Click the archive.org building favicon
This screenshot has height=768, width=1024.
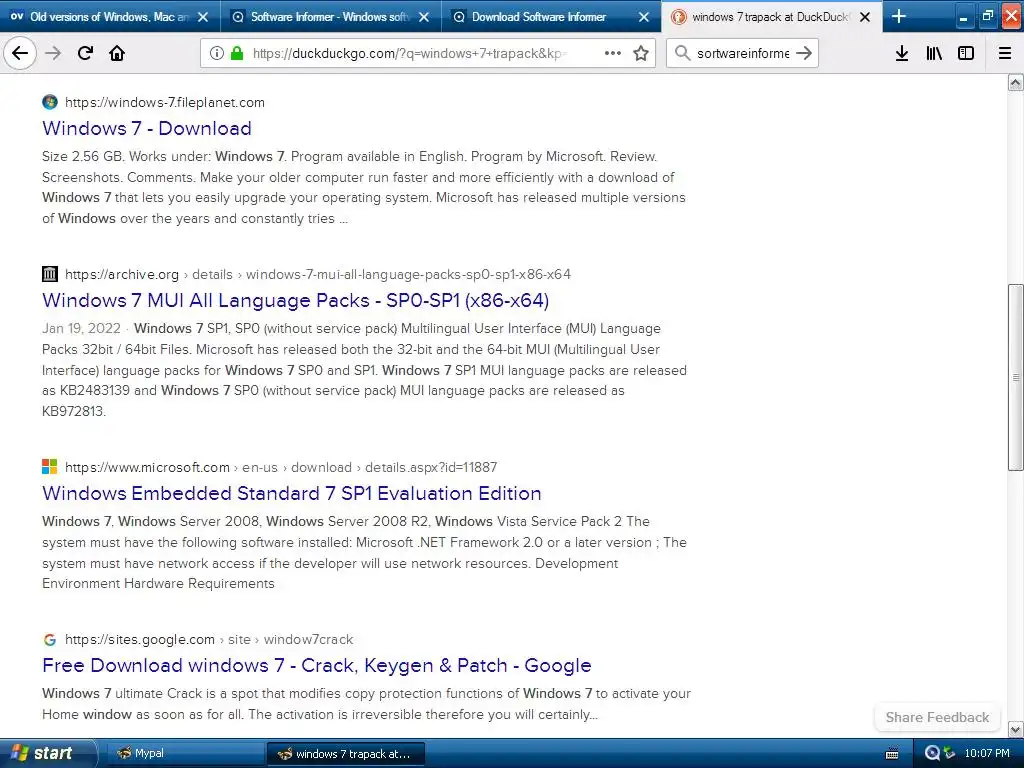[x=50, y=274]
